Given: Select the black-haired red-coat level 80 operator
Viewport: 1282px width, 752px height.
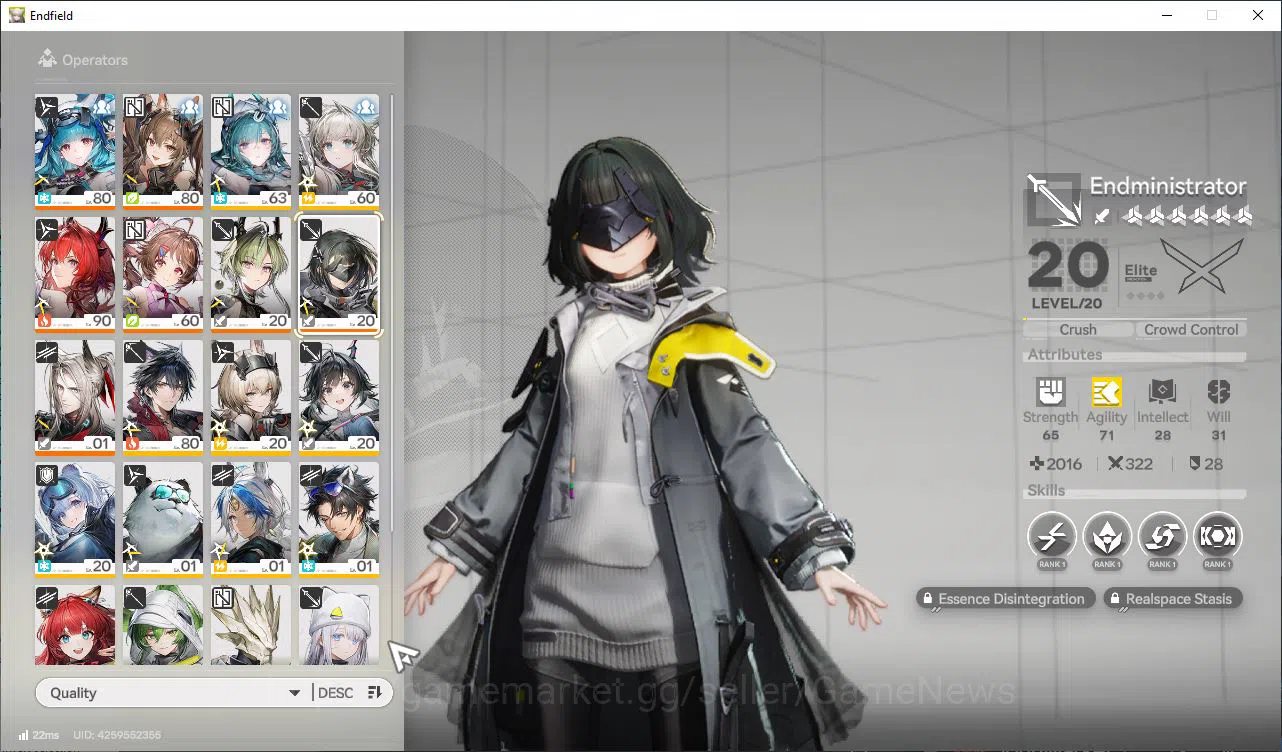Looking at the screenshot, I should coord(163,398).
